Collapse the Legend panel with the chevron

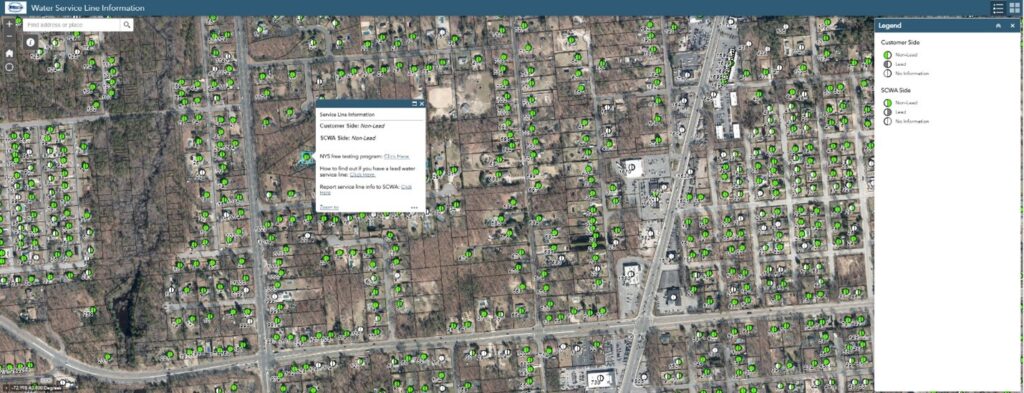pyautogui.click(x=998, y=25)
